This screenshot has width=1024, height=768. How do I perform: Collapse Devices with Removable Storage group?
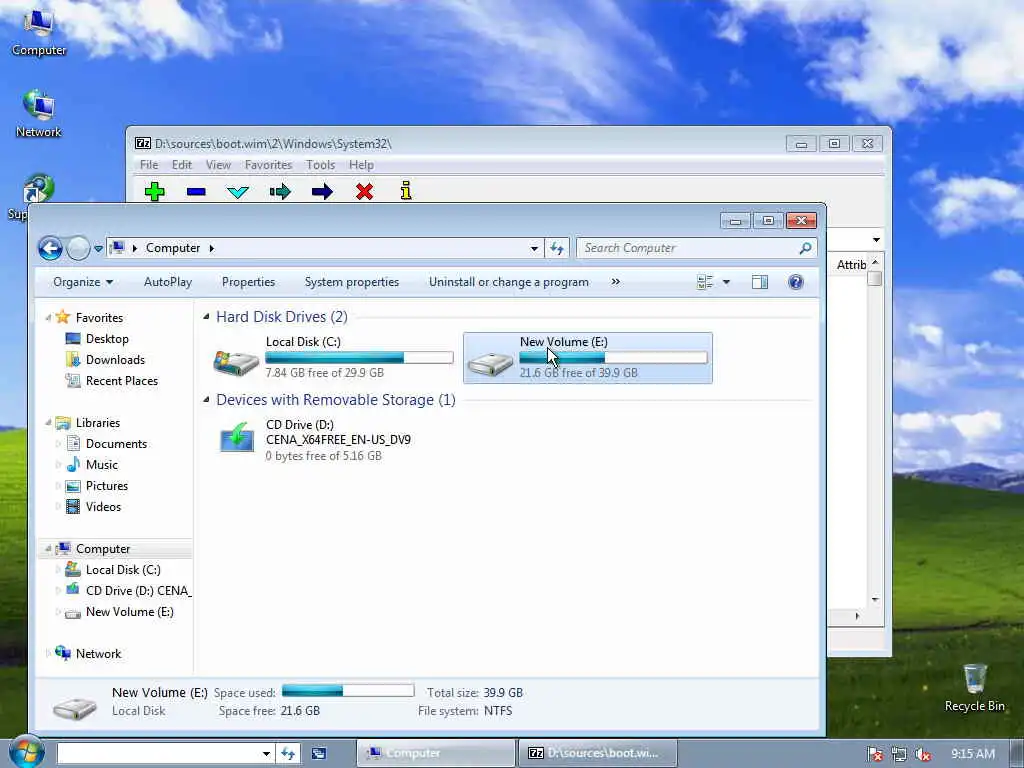(x=206, y=400)
